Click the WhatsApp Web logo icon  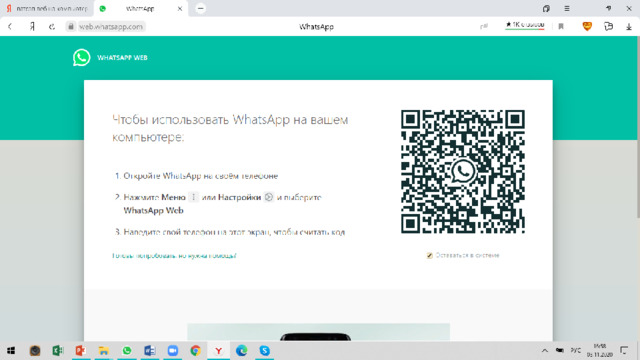(x=82, y=58)
